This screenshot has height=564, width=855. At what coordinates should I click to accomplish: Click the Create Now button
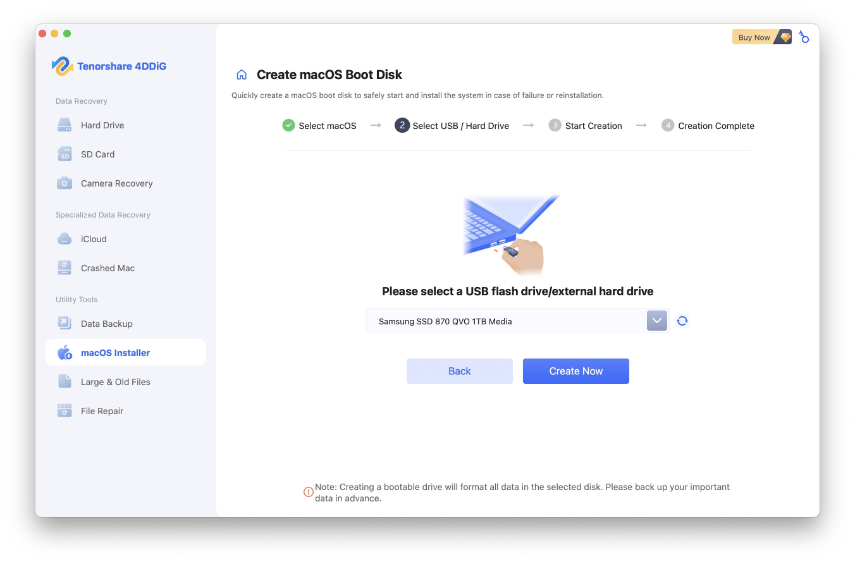coord(576,371)
